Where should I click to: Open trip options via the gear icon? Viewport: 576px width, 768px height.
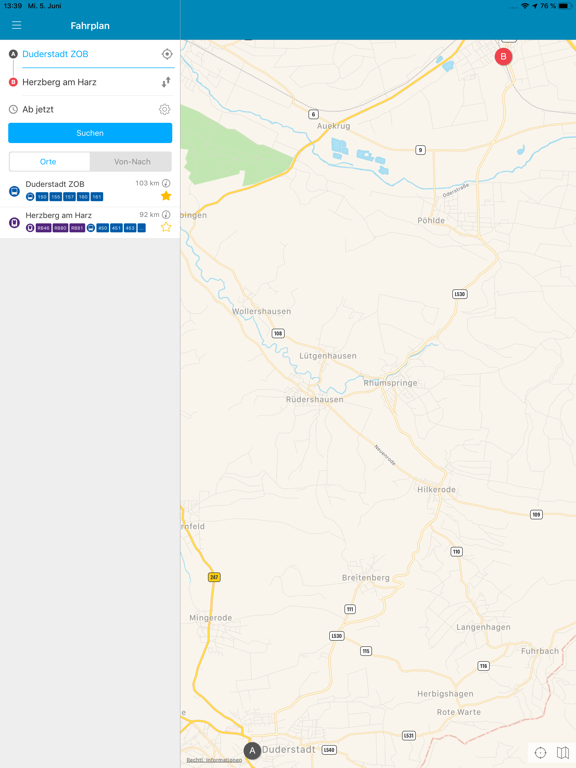point(165,109)
